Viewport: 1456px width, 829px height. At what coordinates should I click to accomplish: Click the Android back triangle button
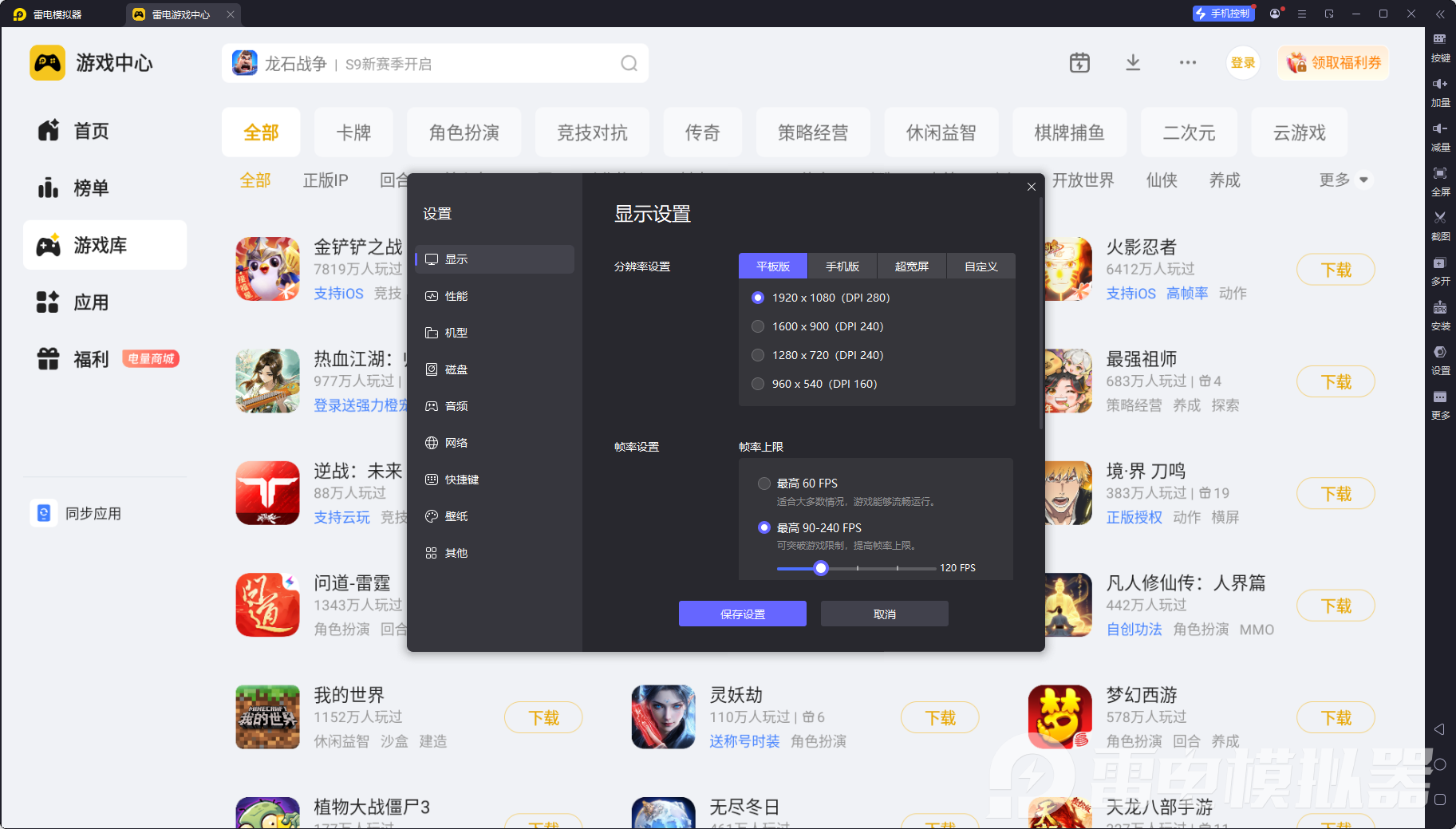[1439, 729]
